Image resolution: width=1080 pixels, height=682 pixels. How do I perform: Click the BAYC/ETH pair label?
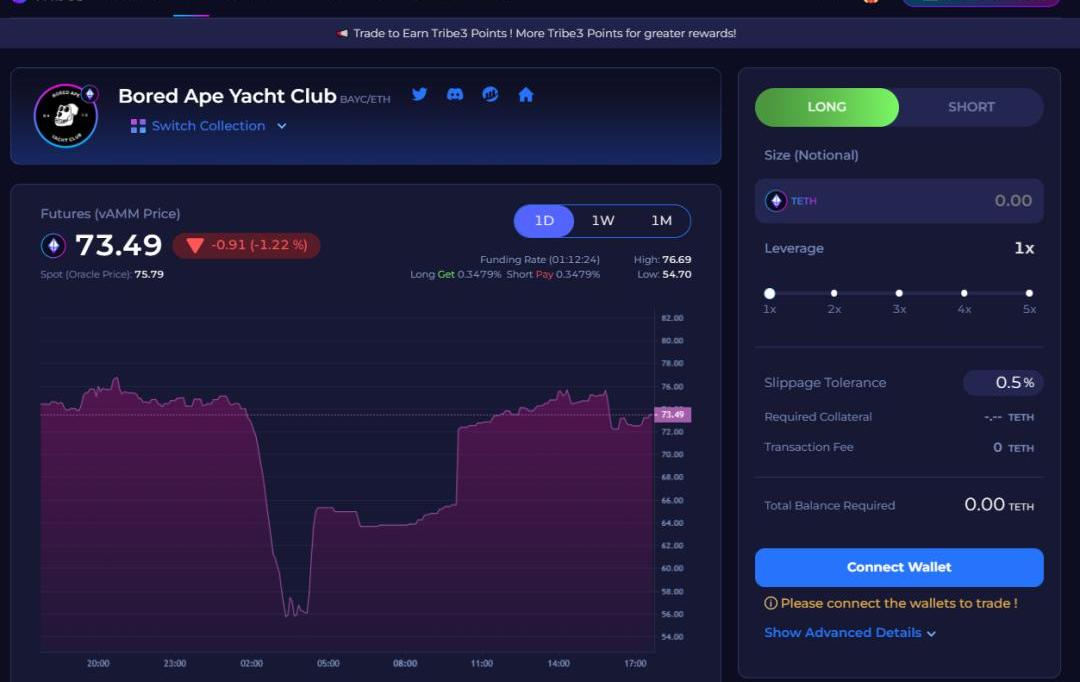pos(365,99)
